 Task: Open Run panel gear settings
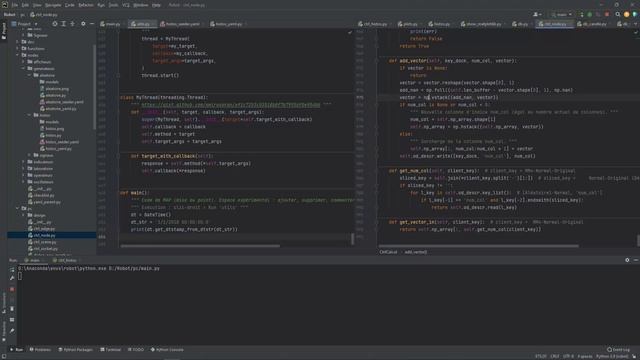coord(627,260)
